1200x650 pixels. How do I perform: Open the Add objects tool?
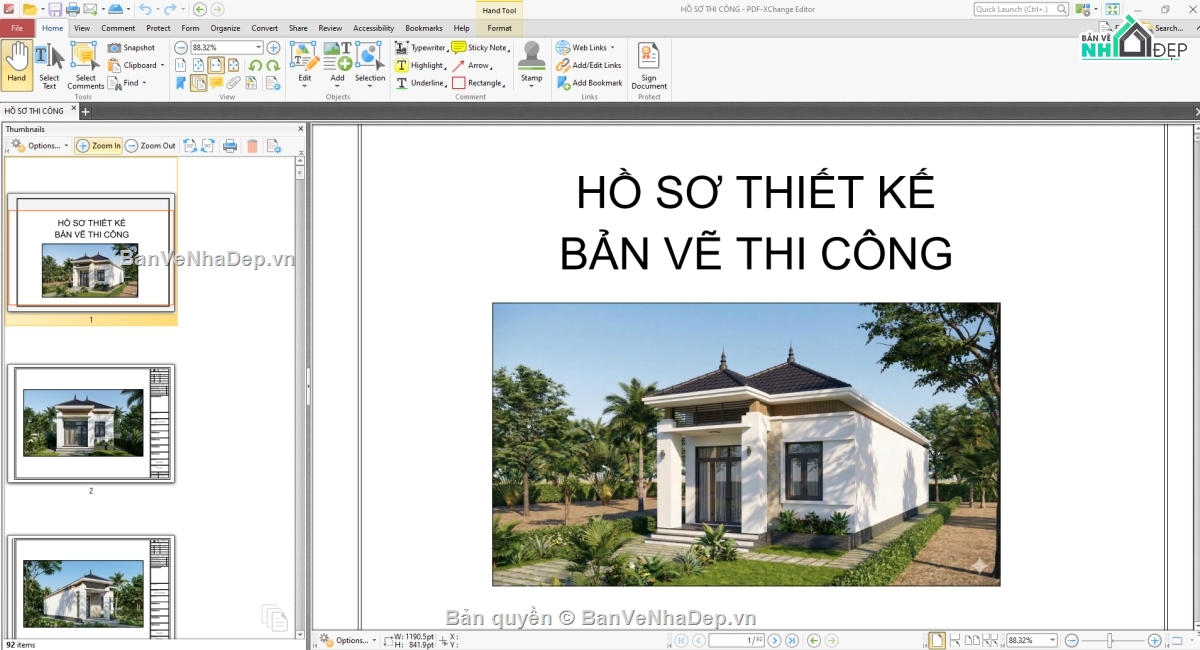337,64
